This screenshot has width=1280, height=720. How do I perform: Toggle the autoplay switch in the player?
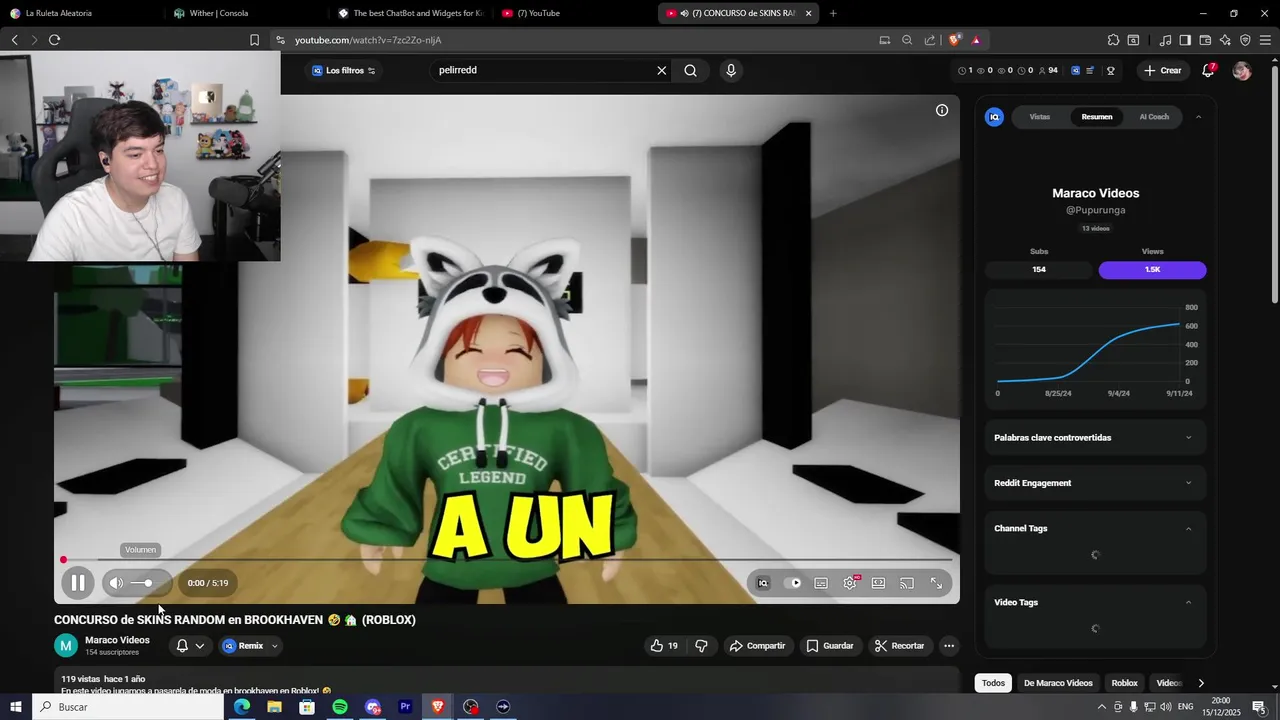794,583
